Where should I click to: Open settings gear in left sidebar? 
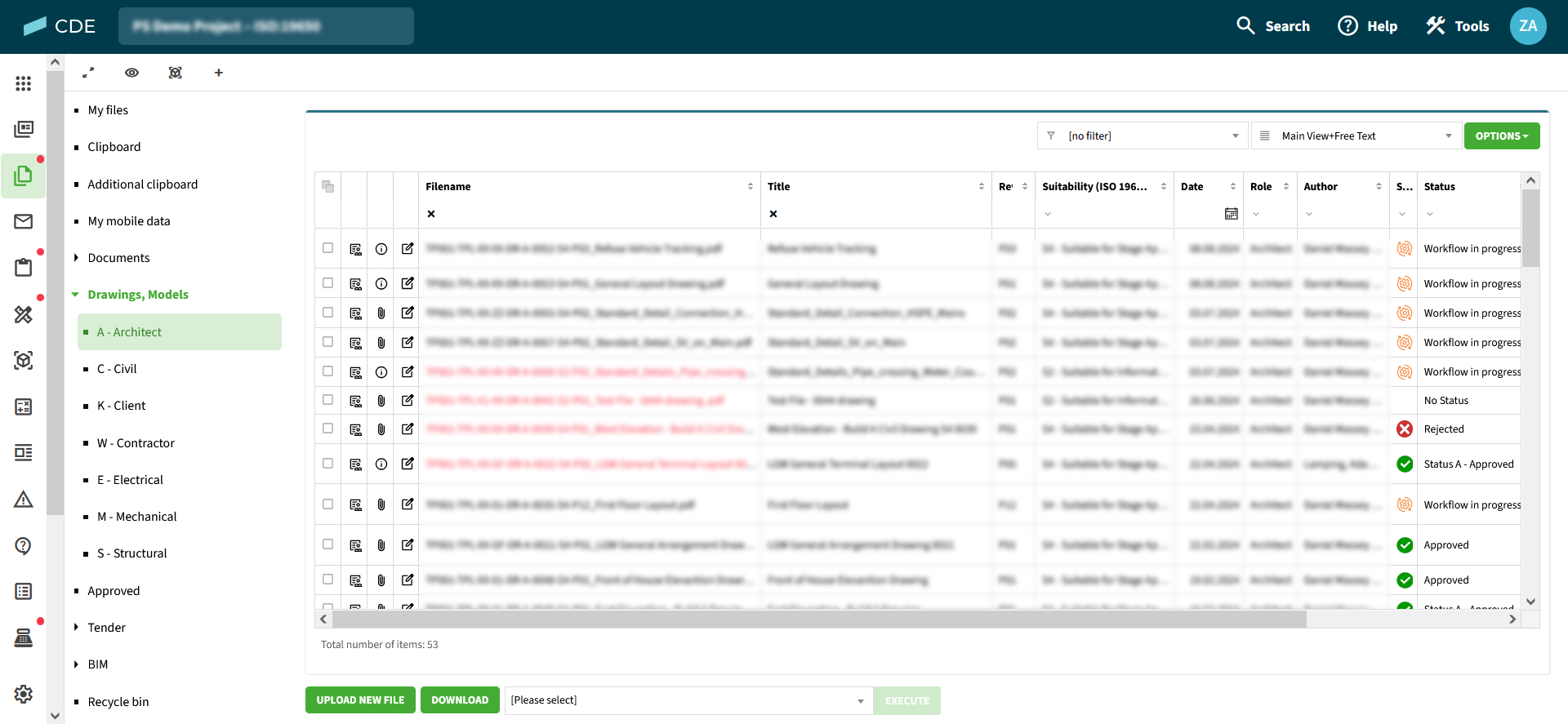24,694
